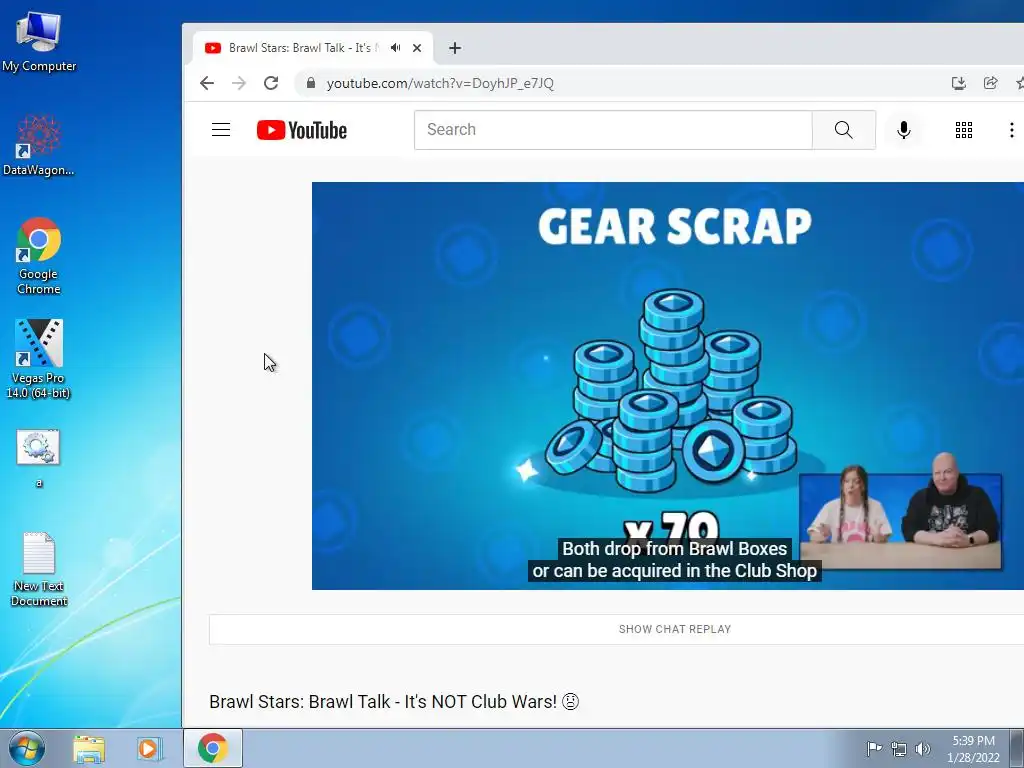The height and width of the screenshot is (768, 1024).
Task: Open Action Center flag tray icon
Action: point(874,748)
